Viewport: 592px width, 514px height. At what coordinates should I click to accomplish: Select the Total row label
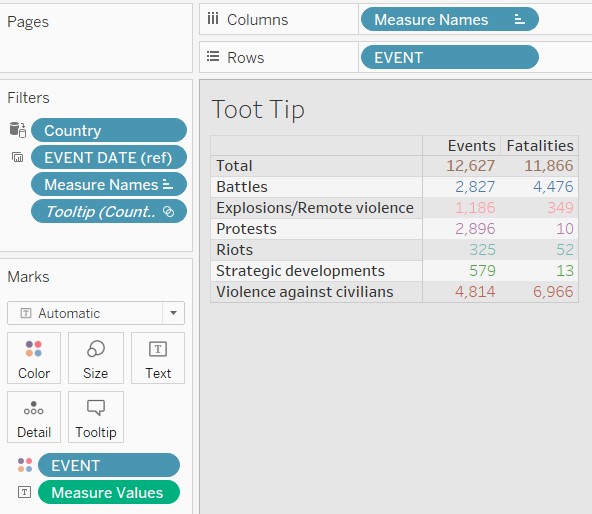tap(234, 166)
